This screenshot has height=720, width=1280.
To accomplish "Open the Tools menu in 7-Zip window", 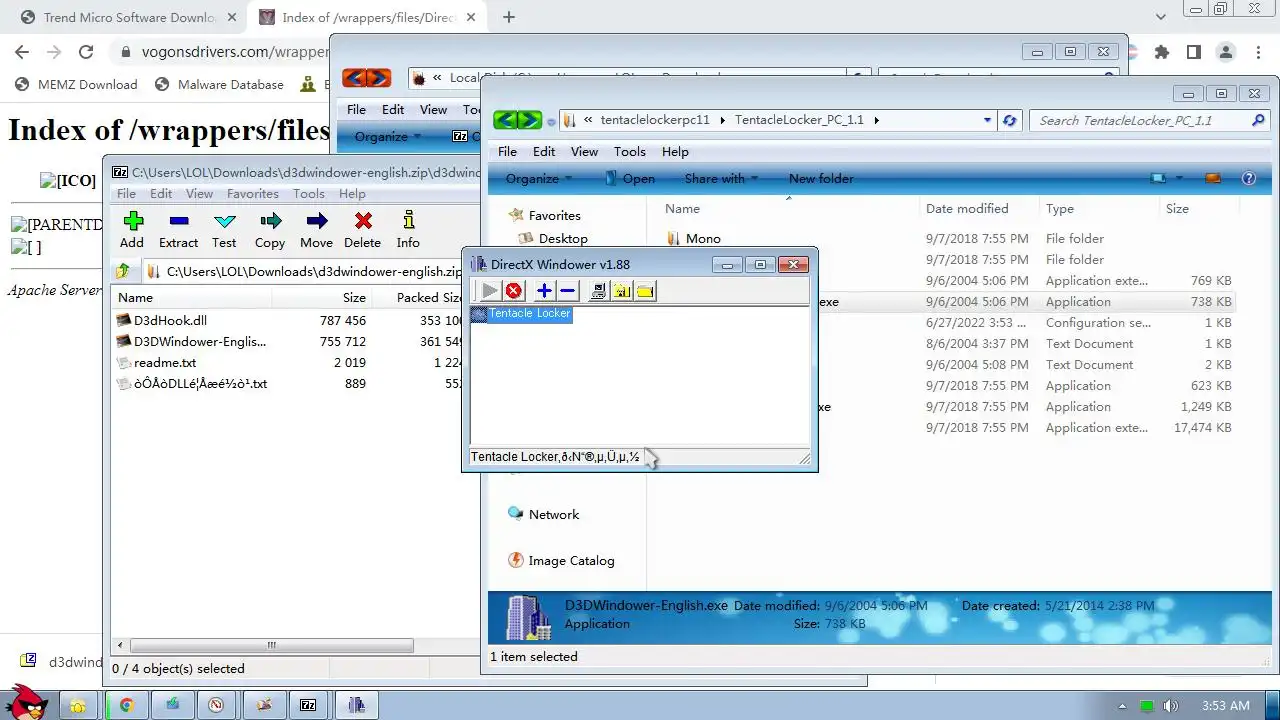I will (308, 194).
